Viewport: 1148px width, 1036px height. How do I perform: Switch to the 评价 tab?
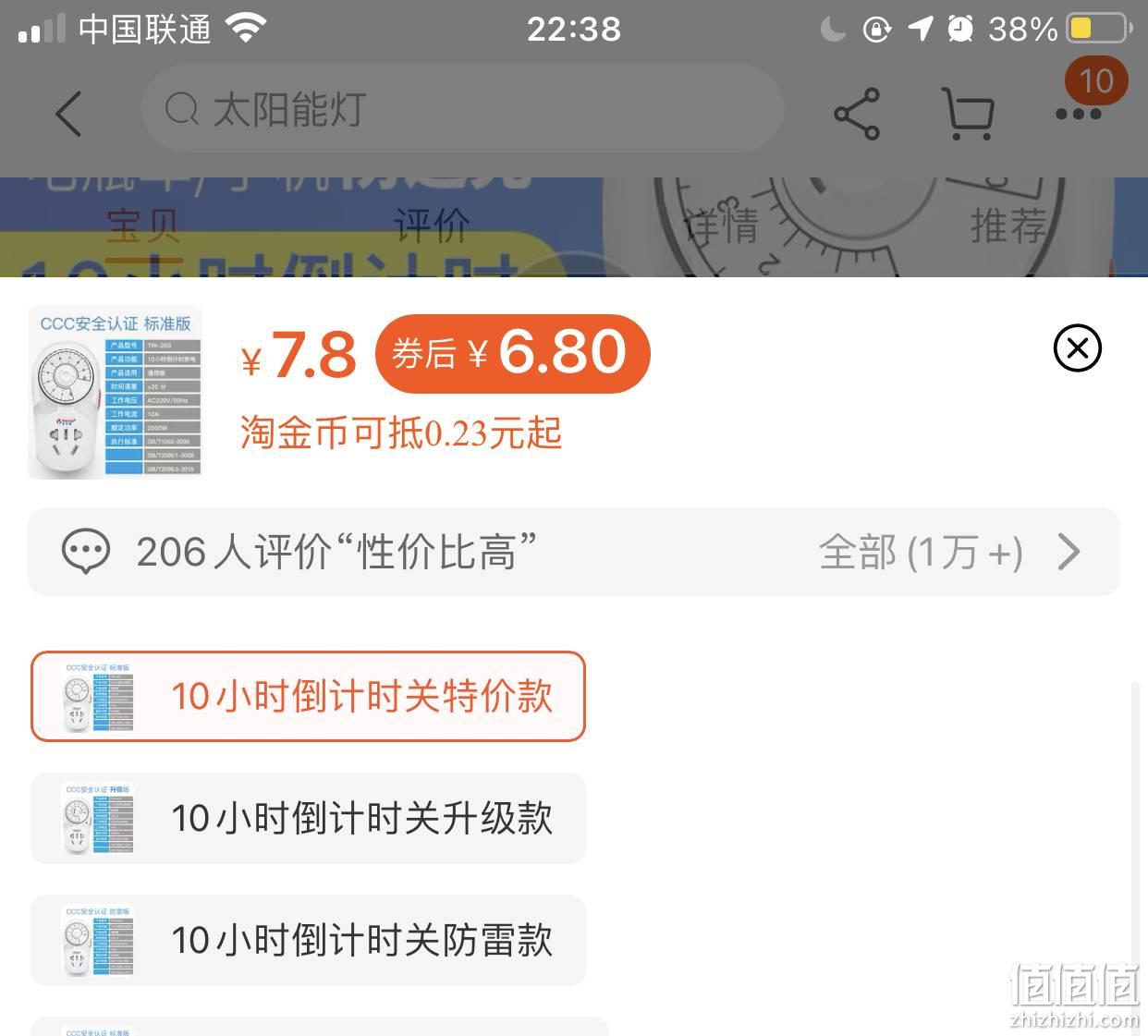tap(432, 226)
